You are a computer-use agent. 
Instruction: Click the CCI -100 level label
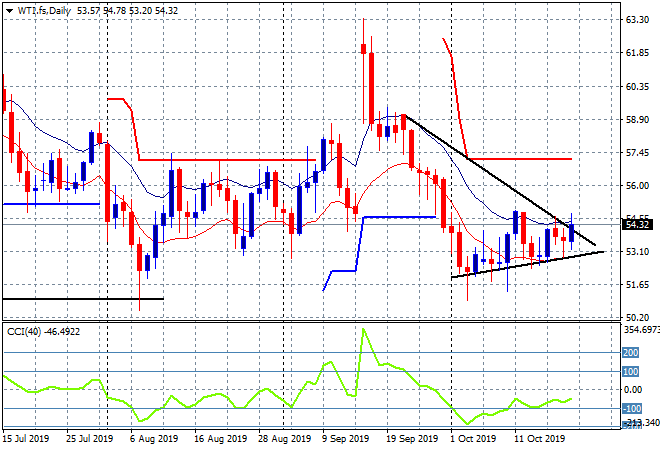[632, 409]
